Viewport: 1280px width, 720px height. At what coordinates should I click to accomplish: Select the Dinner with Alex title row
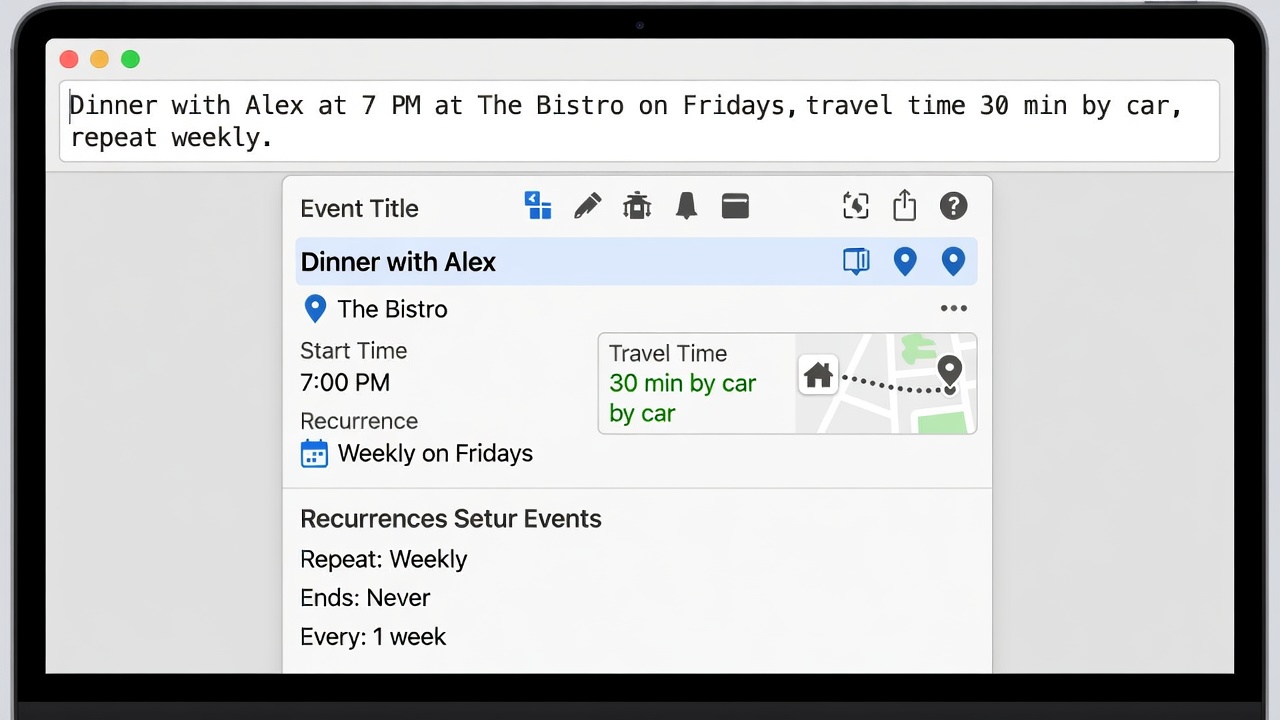coord(636,262)
